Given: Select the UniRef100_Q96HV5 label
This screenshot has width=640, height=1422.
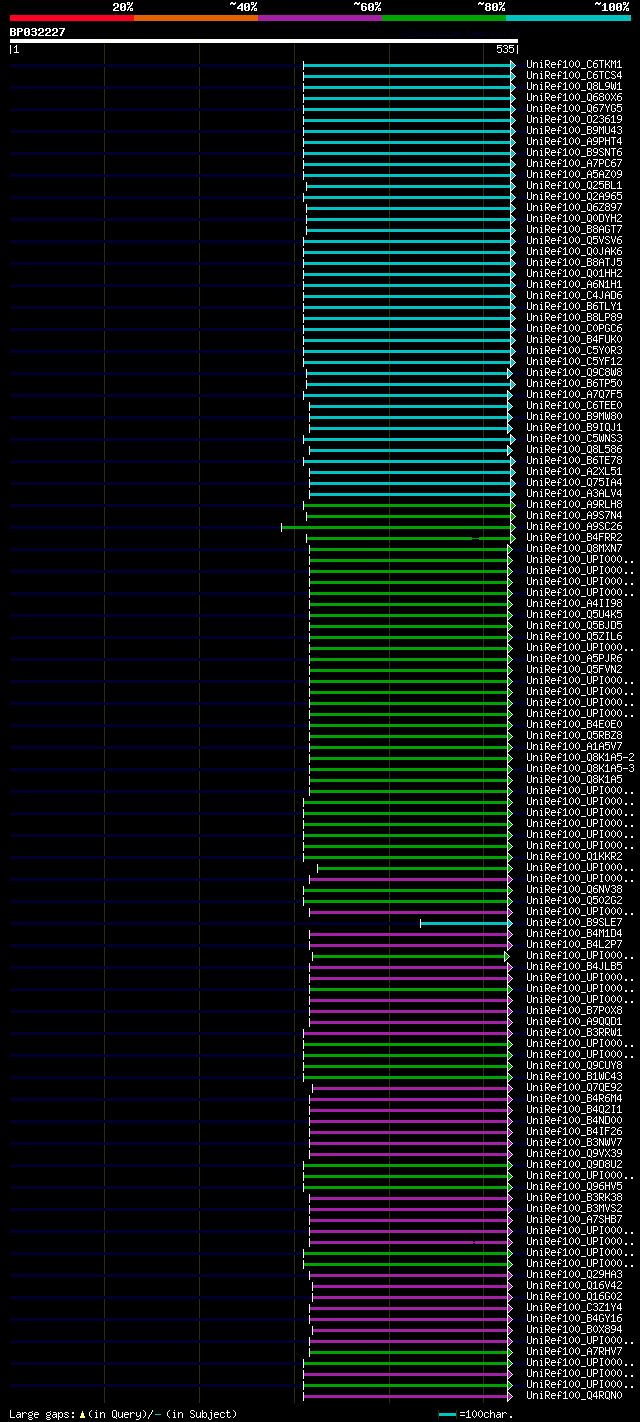Looking at the screenshot, I should (574, 1186).
